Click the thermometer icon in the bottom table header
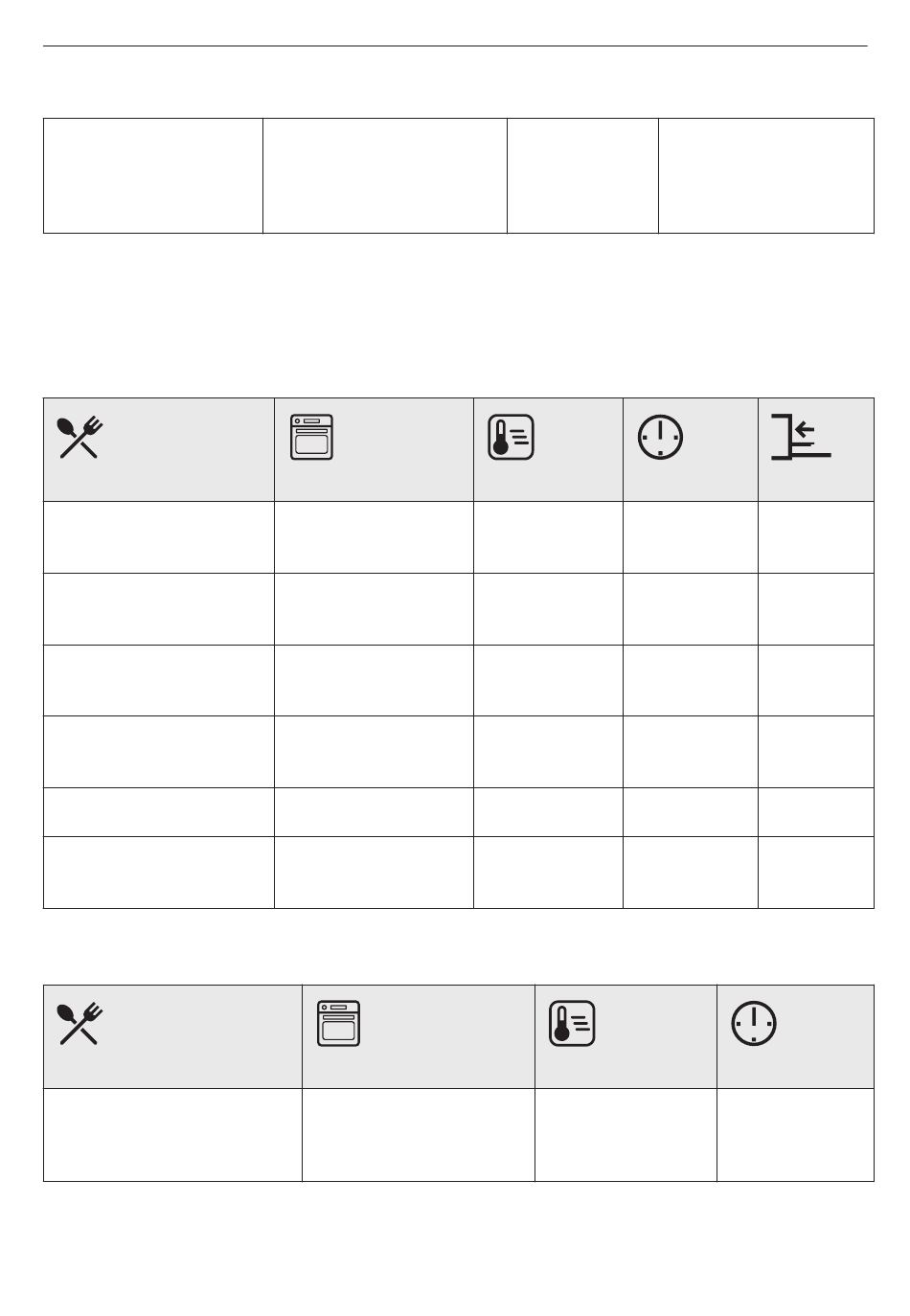 point(573,1024)
